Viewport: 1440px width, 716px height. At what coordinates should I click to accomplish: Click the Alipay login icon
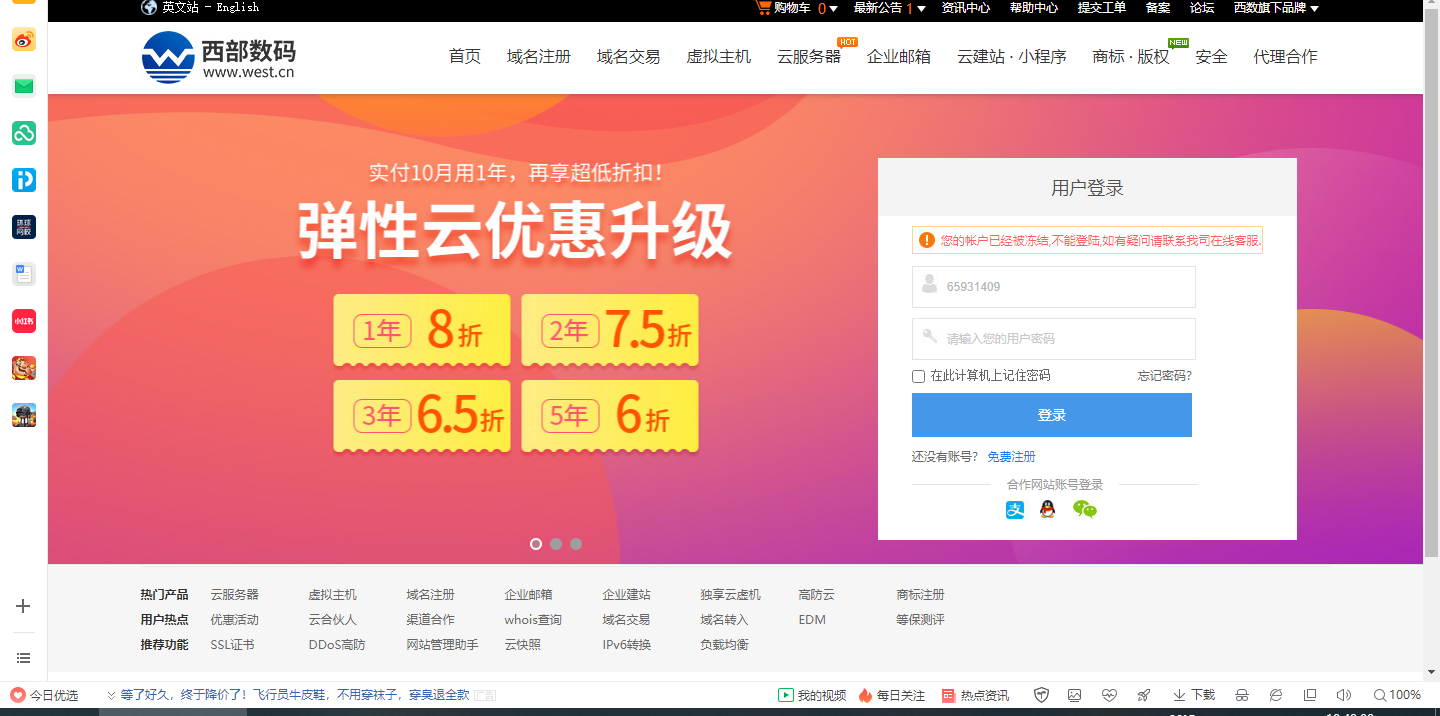click(1015, 510)
